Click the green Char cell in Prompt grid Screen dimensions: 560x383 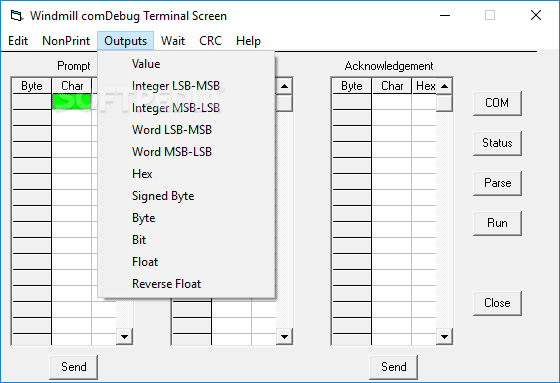coord(71,101)
